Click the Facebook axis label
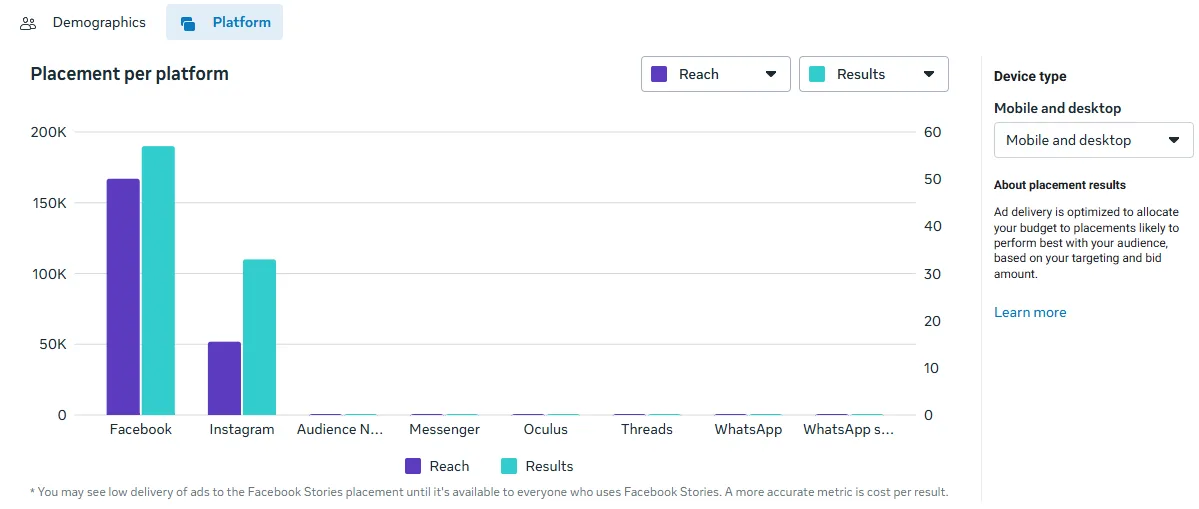Viewport: 1199px width, 509px height. click(141, 430)
